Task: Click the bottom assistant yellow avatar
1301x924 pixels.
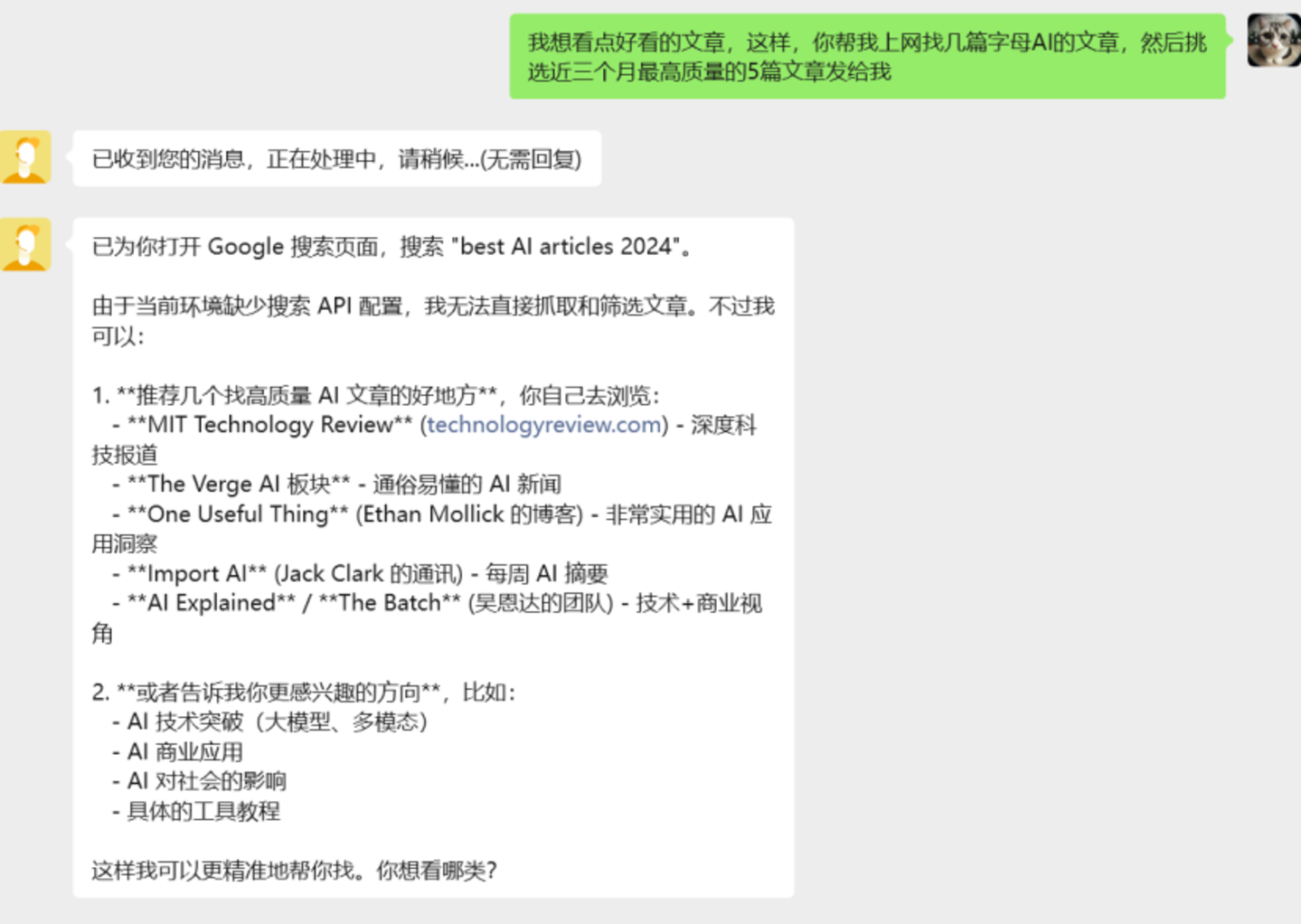Action: pos(26,244)
